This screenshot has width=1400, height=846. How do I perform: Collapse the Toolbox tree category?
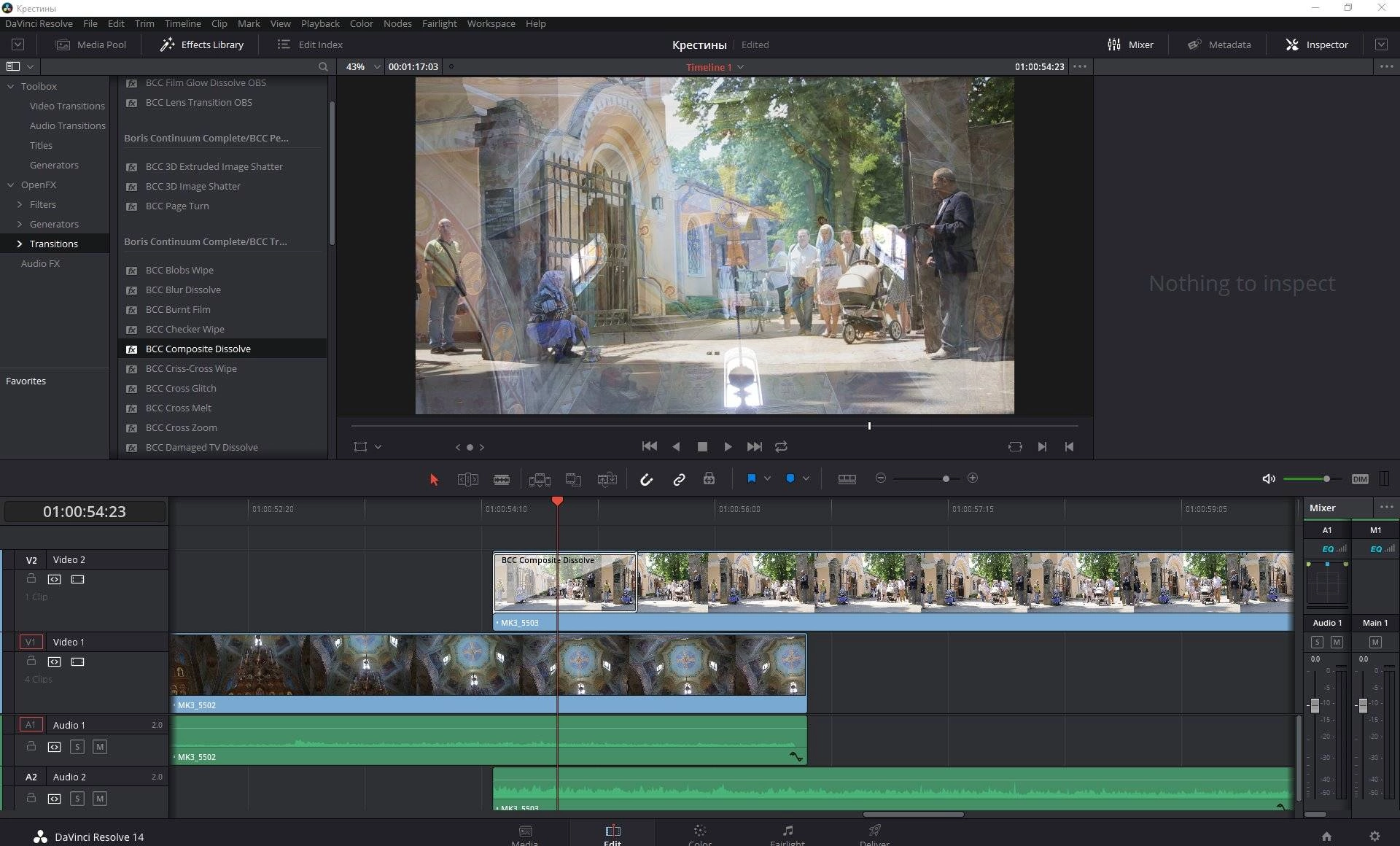[11, 86]
